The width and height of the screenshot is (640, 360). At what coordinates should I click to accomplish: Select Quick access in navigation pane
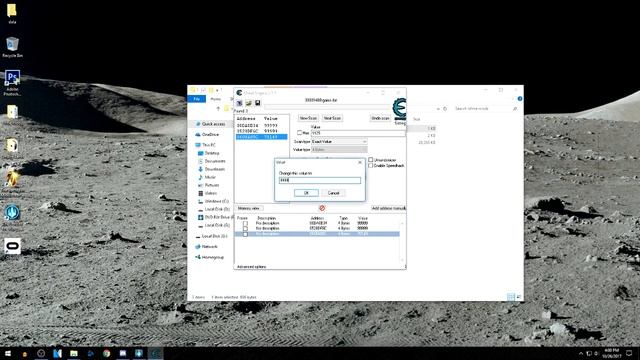click(213, 124)
